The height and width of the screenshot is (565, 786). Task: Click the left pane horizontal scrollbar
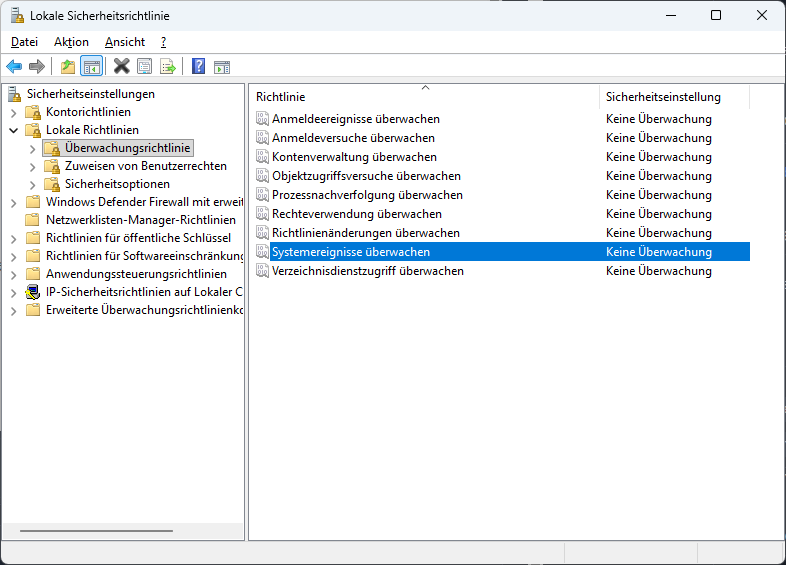pos(95,531)
